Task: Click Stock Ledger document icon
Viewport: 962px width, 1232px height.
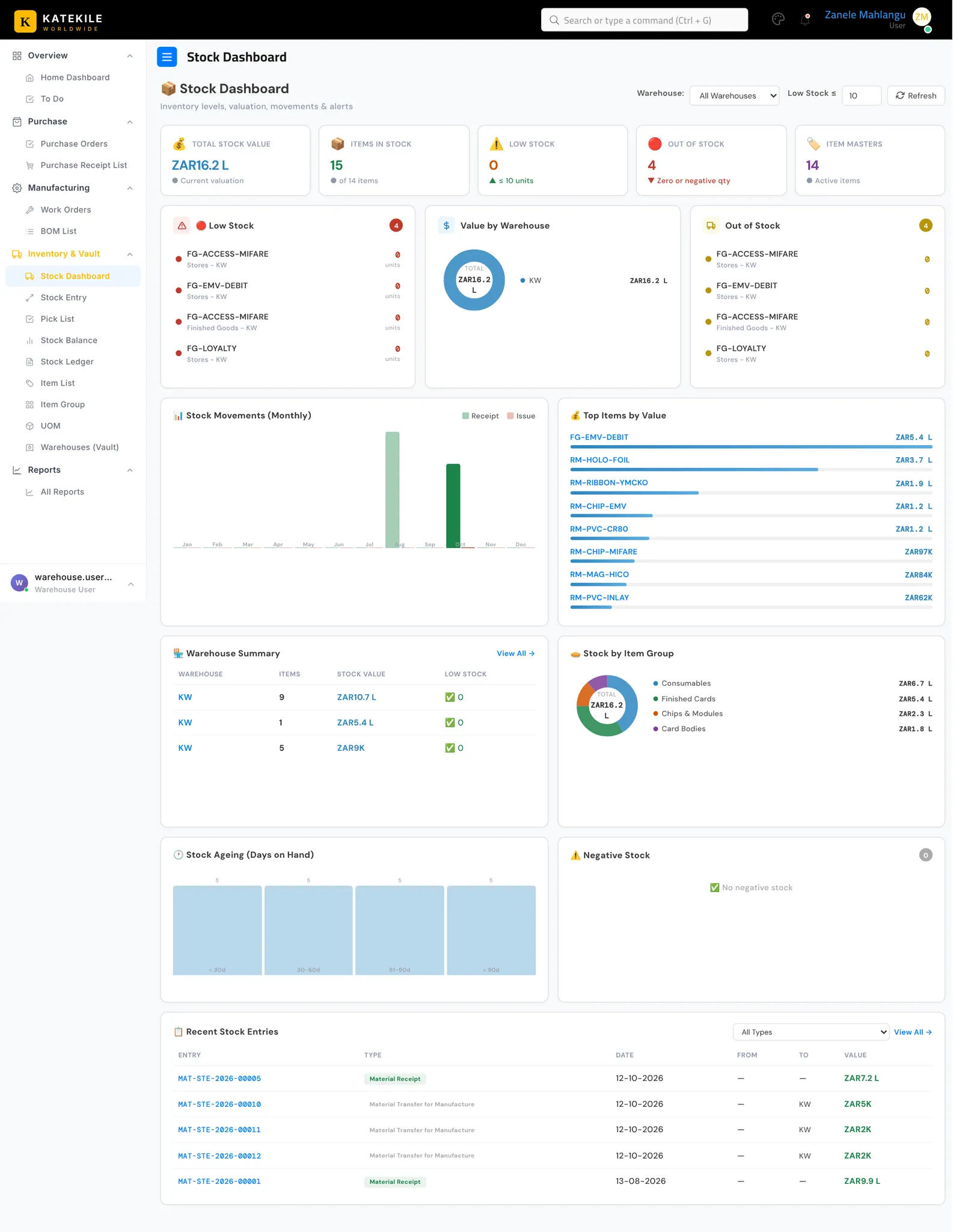Action: [29, 362]
